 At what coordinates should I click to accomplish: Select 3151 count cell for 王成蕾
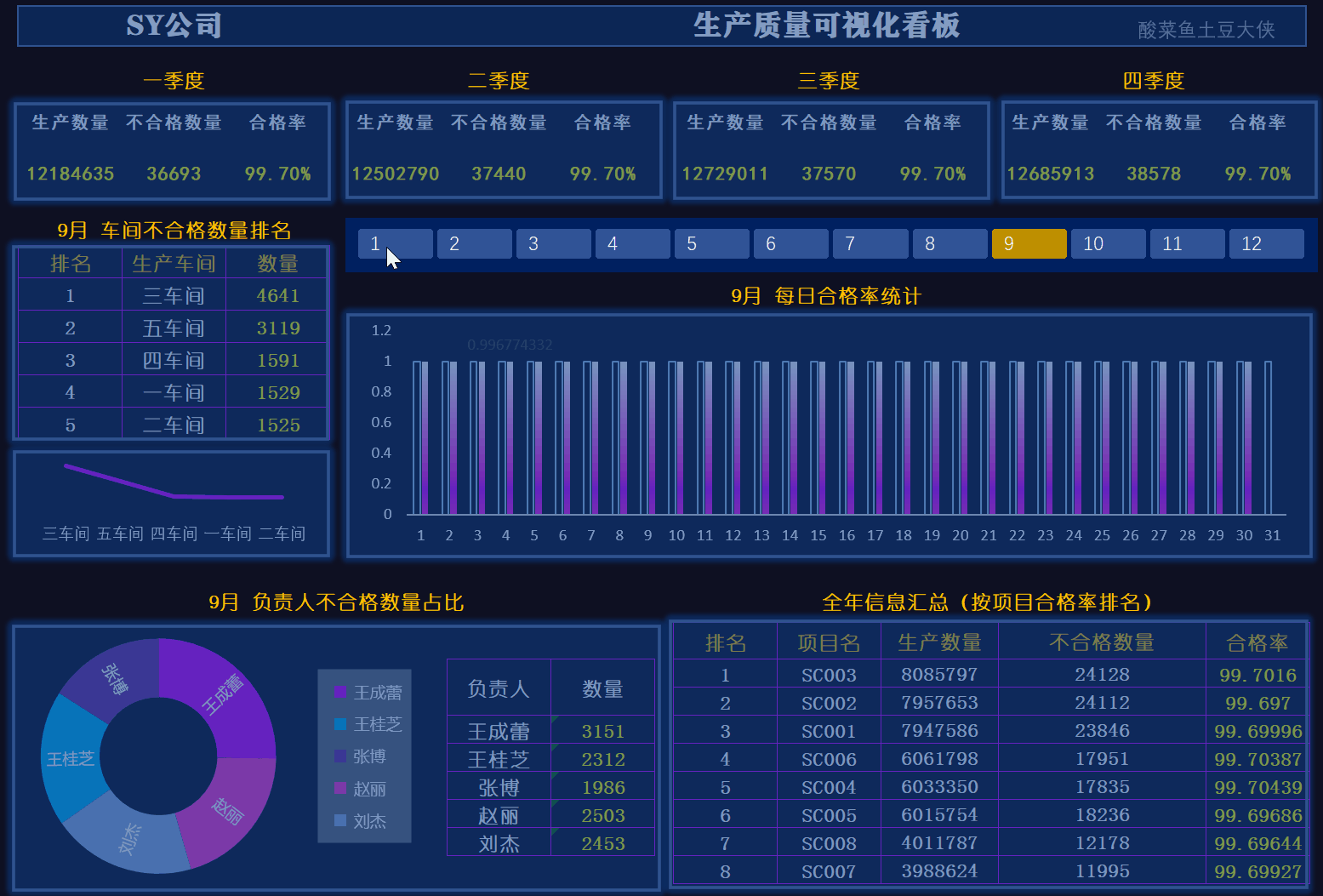[x=602, y=732]
